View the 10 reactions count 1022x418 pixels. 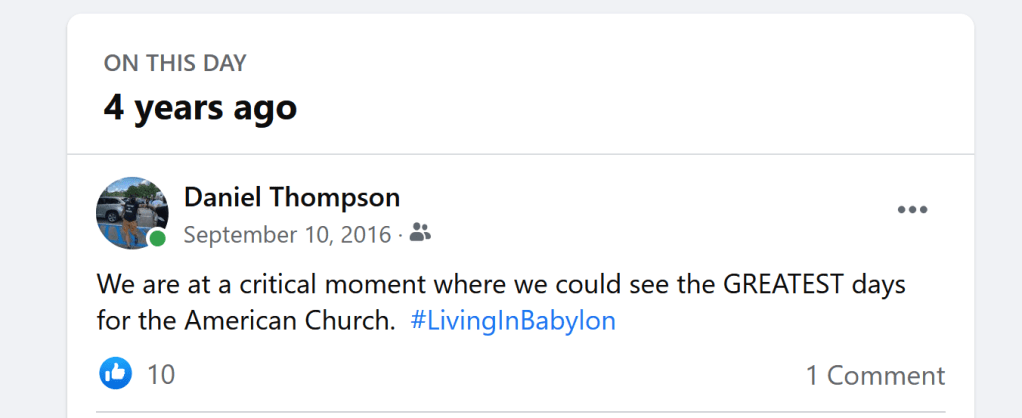pyautogui.click(x=160, y=375)
